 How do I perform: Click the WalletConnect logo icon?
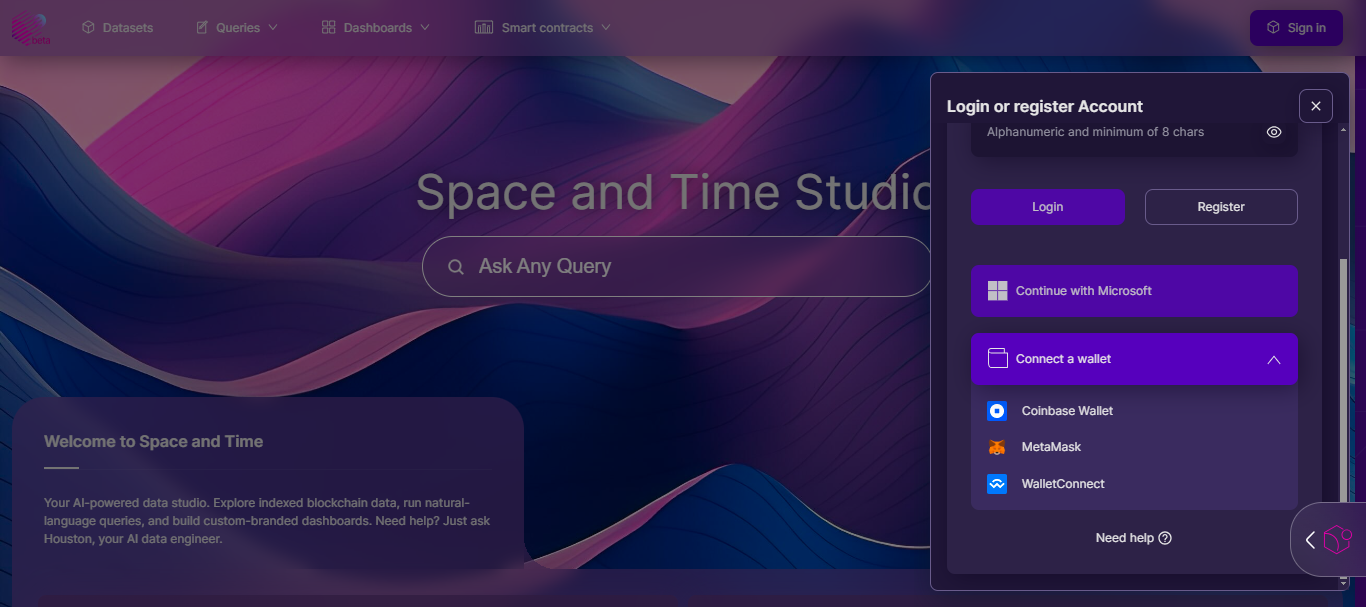[997, 484]
